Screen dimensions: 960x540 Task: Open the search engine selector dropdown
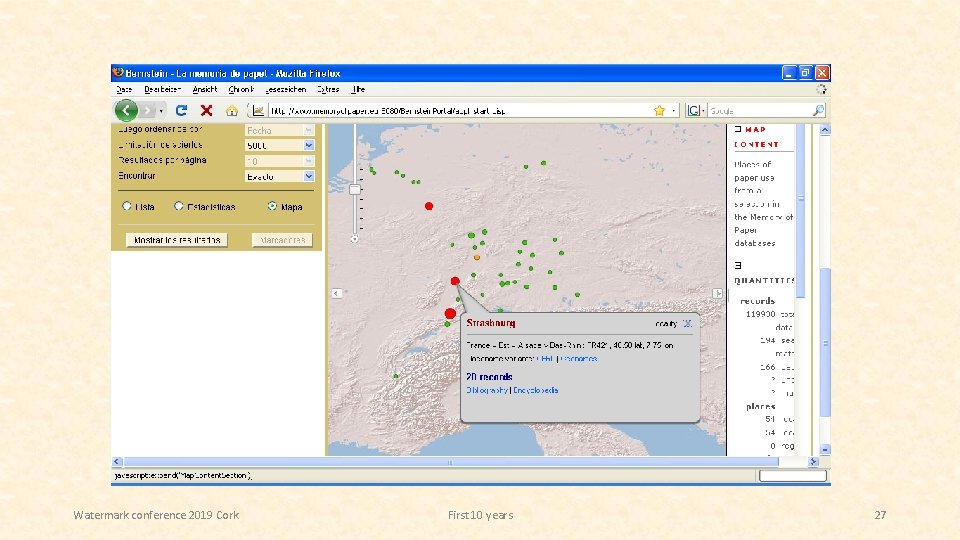click(x=696, y=111)
